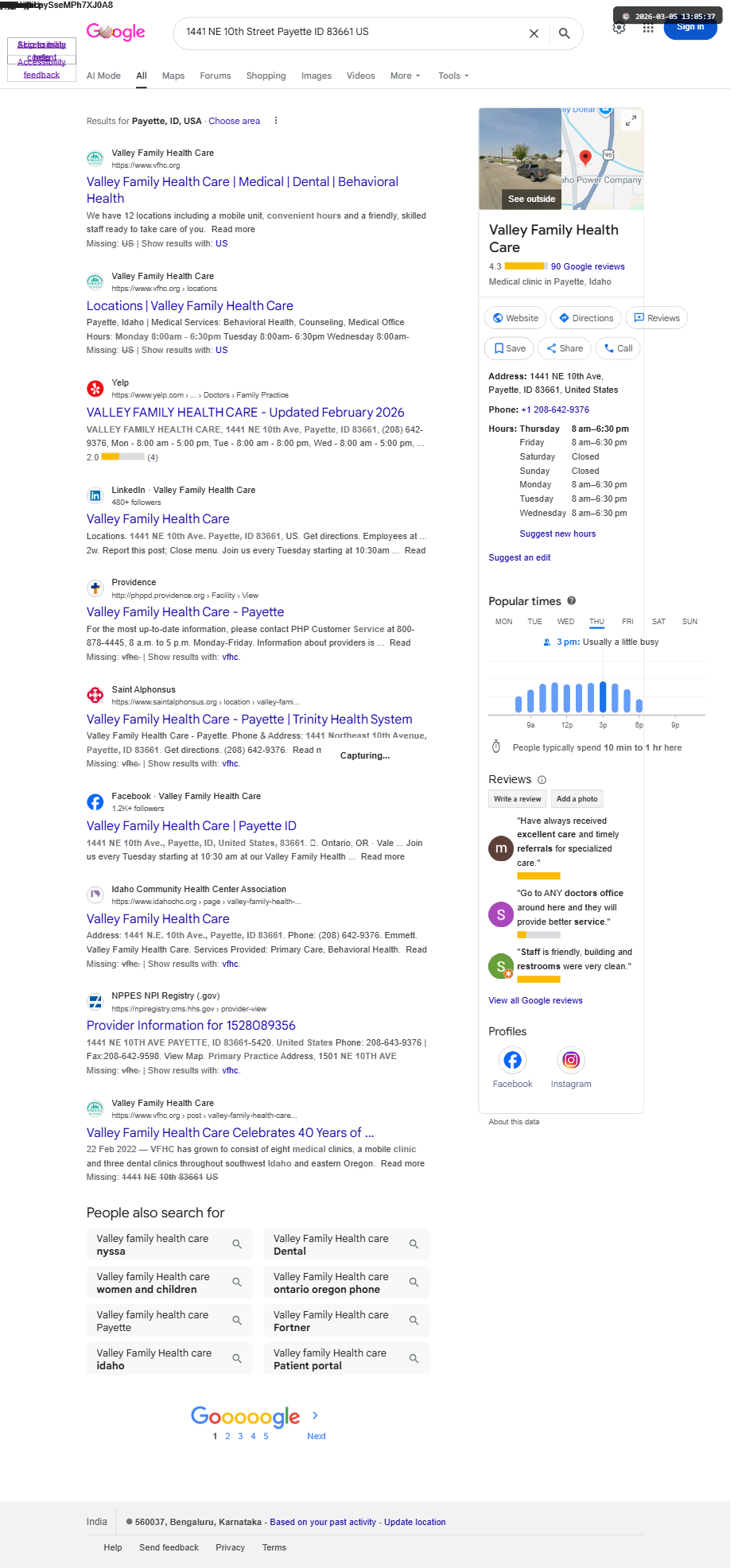This screenshot has height=1568, width=738.
Task: Switch to the Forums tab
Action: pyautogui.click(x=216, y=76)
